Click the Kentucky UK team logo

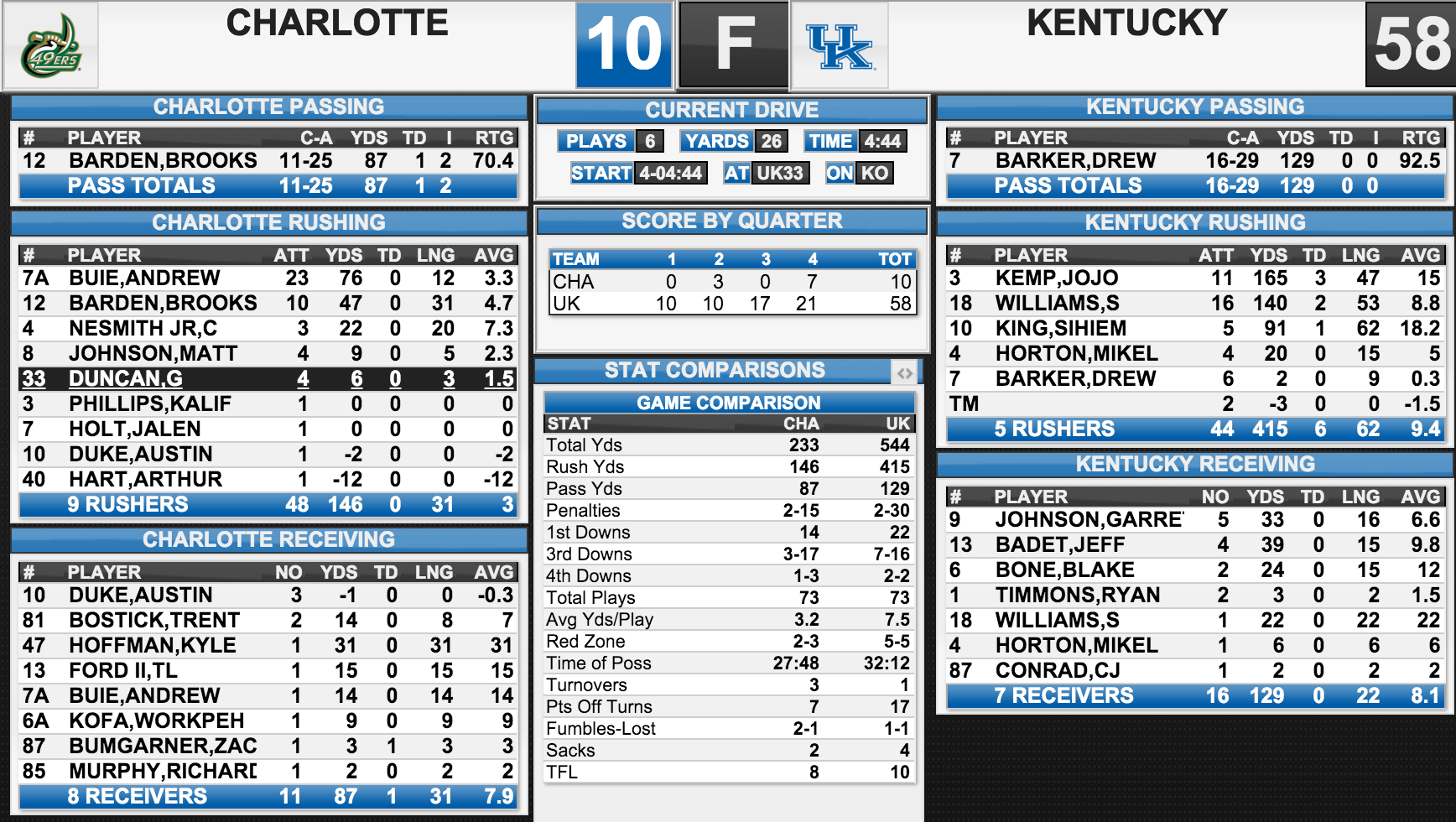click(x=840, y=45)
